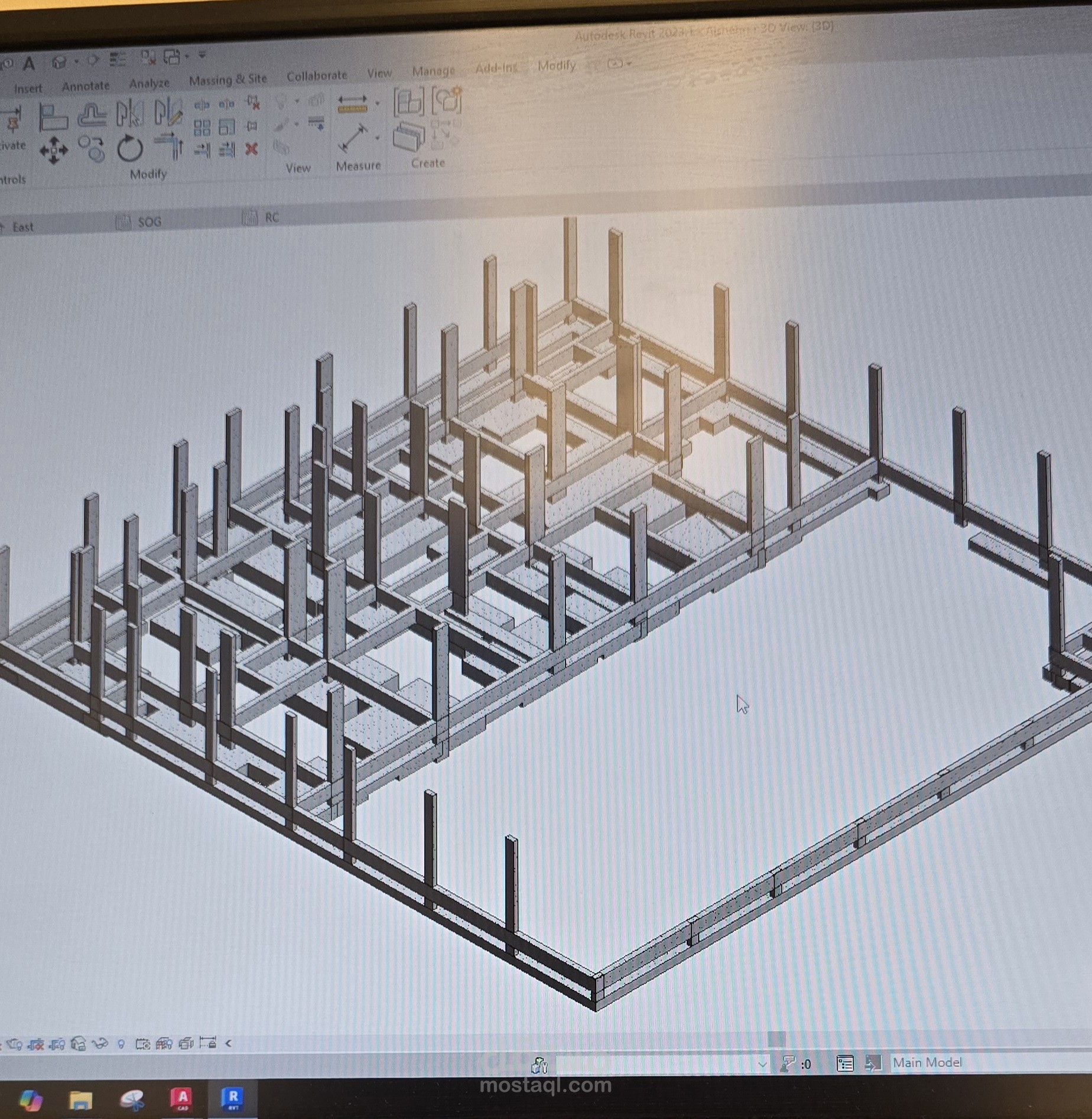The image size is (1092, 1119).
Task: Open the Measure tool dropdown arrow
Action: tap(377, 138)
